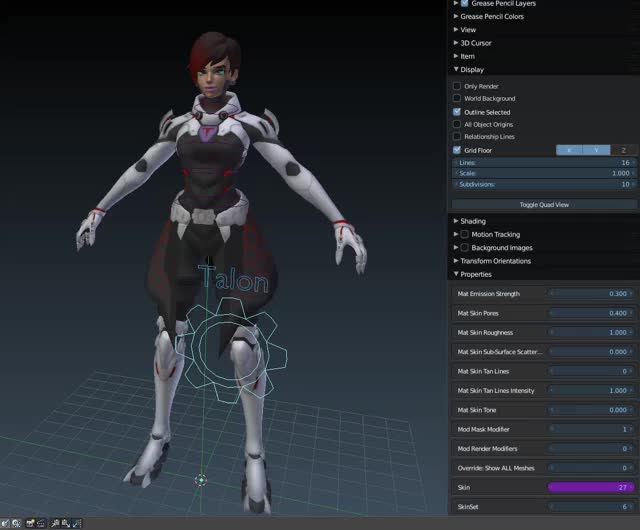This screenshot has height=530, width=640.
Task: Enable All Object Origins
Action: click(x=457, y=124)
